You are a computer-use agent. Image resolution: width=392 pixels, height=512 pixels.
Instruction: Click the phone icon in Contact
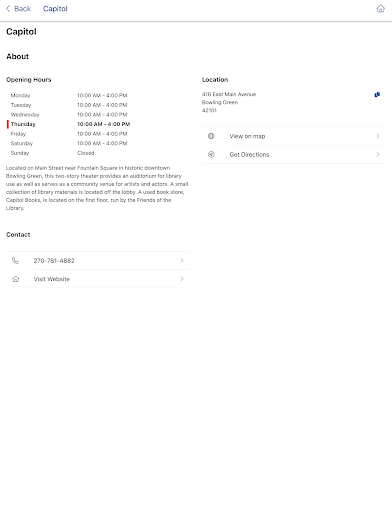coord(15,261)
